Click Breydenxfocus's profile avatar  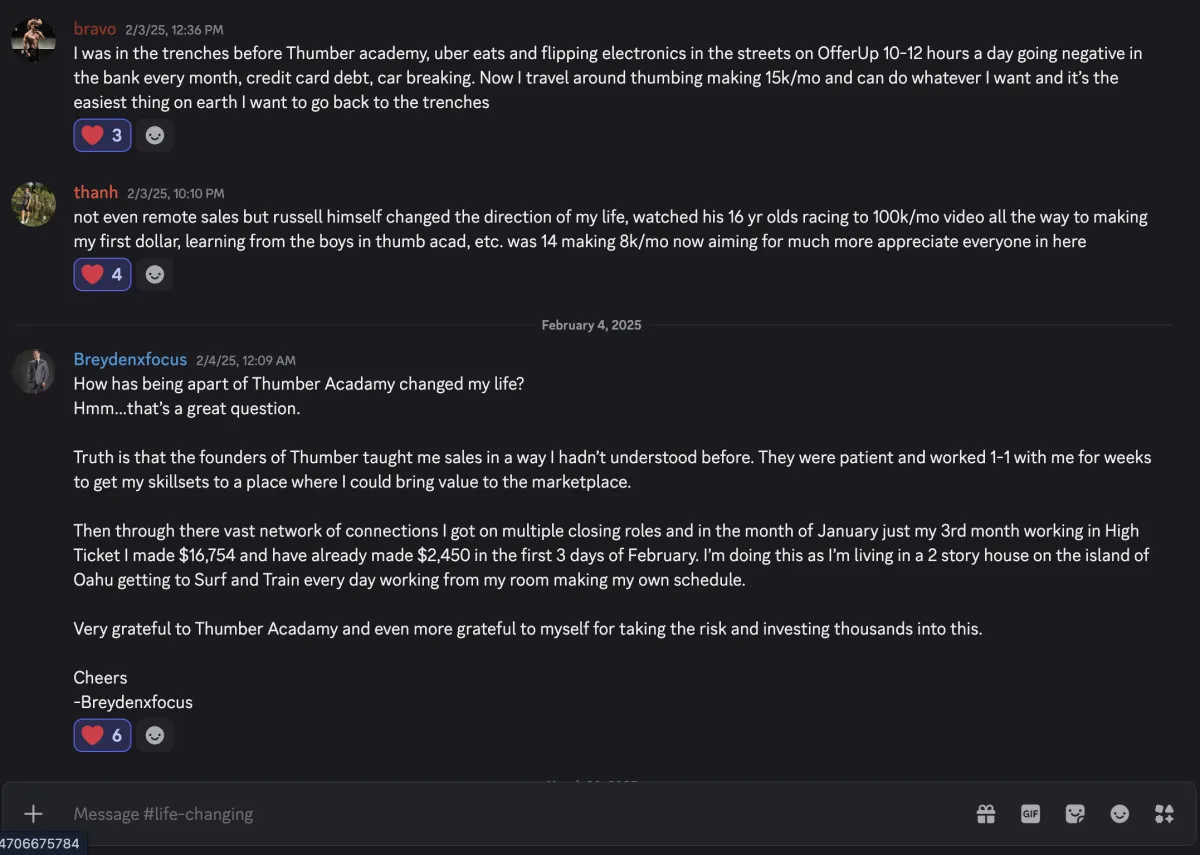33,371
